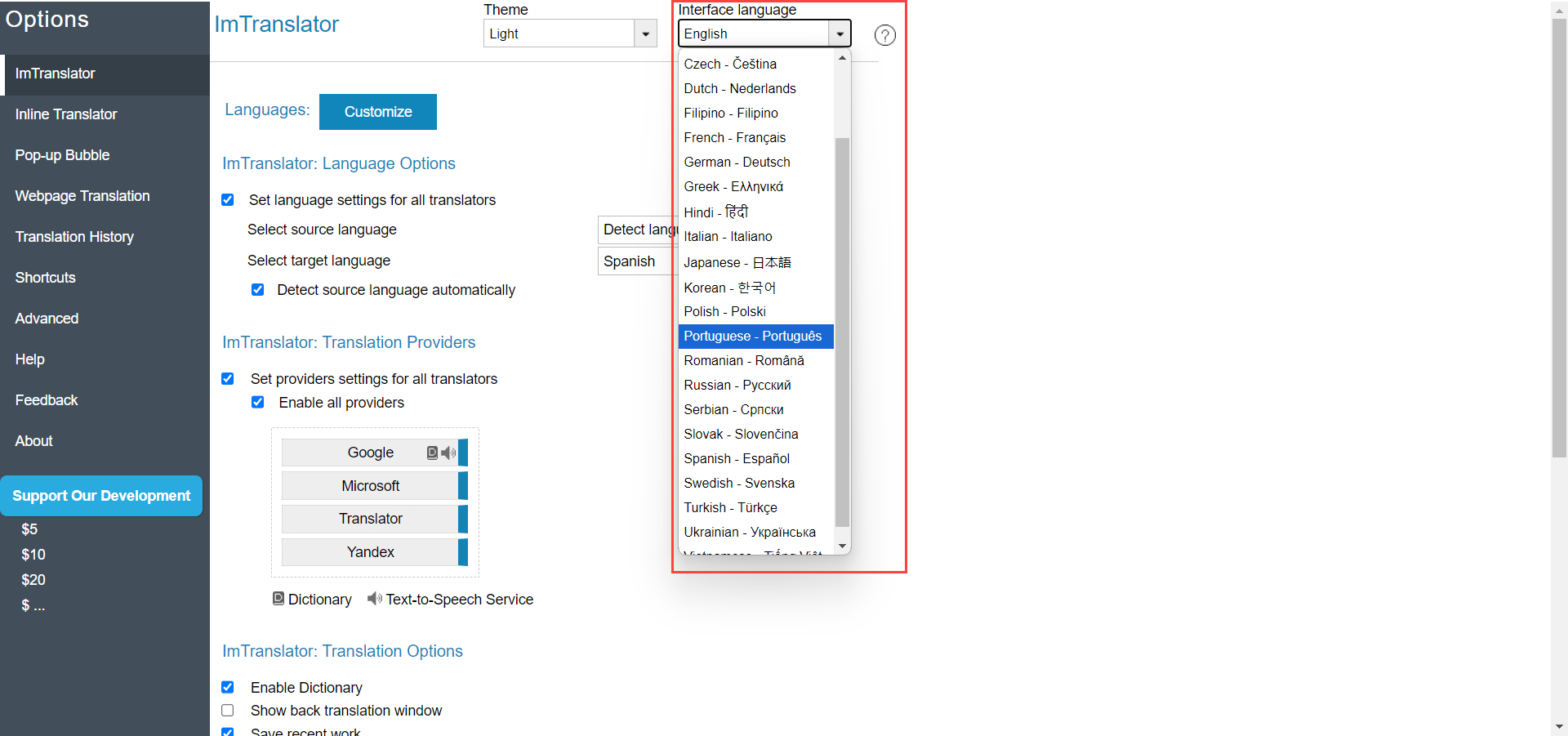
Task: Select Russian - Русский in the list
Action: 756,385
